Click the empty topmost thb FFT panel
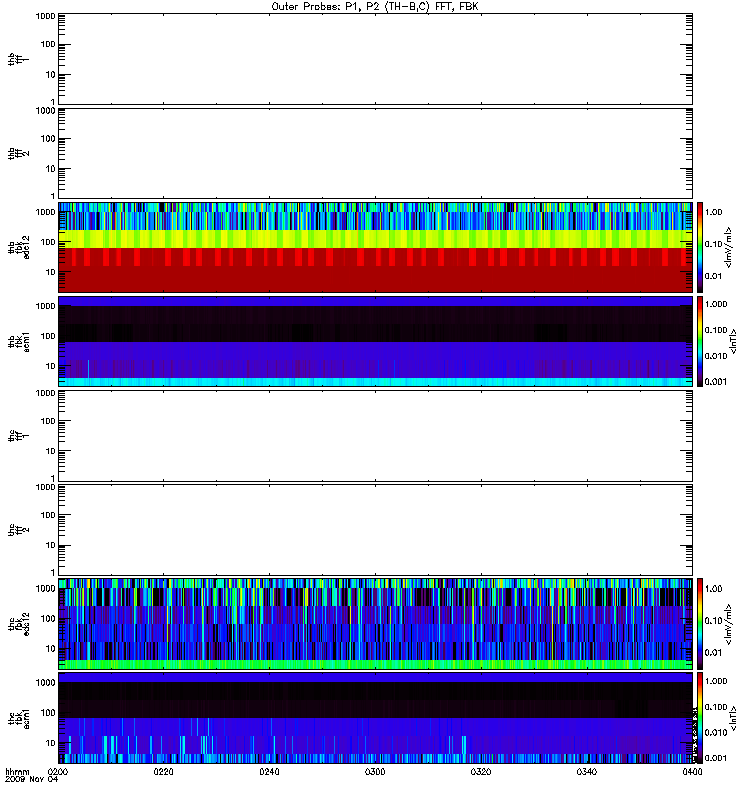The image size is (750, 800). (x=375, y=59)
